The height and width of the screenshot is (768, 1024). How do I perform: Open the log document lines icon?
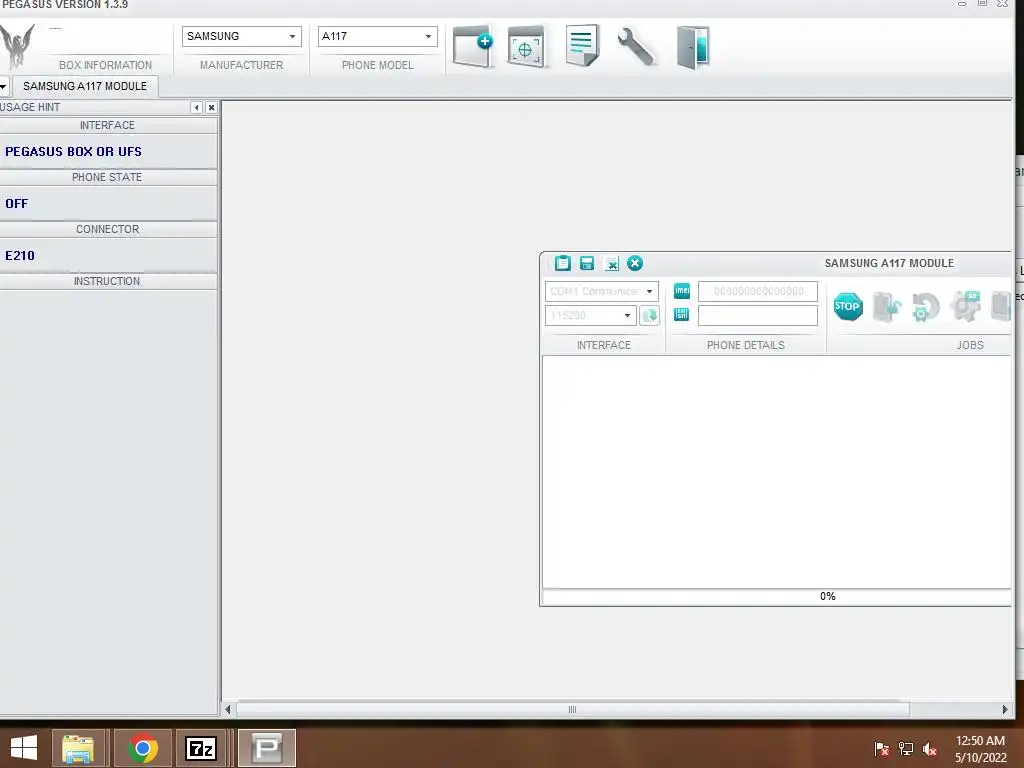pos(582,45)
